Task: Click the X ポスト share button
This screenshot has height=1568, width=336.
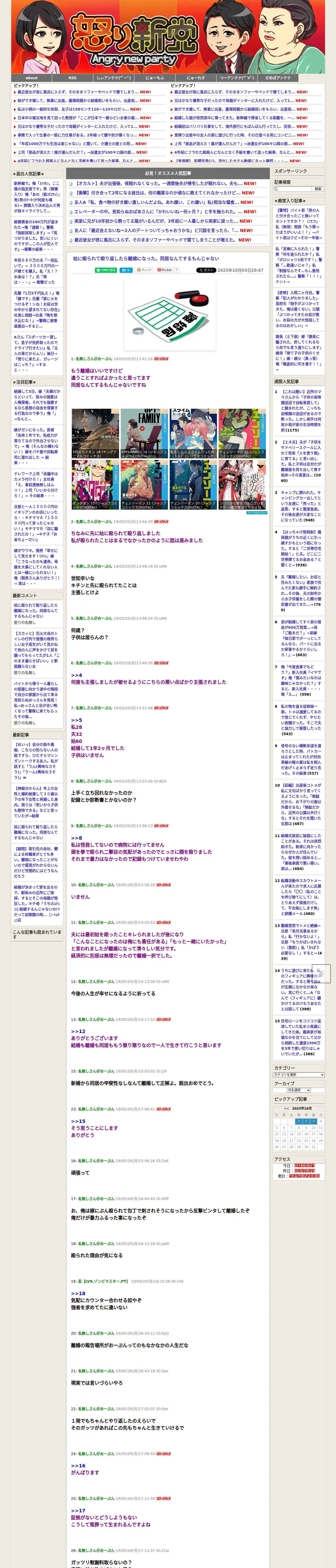Action: [x=206, y=270]
